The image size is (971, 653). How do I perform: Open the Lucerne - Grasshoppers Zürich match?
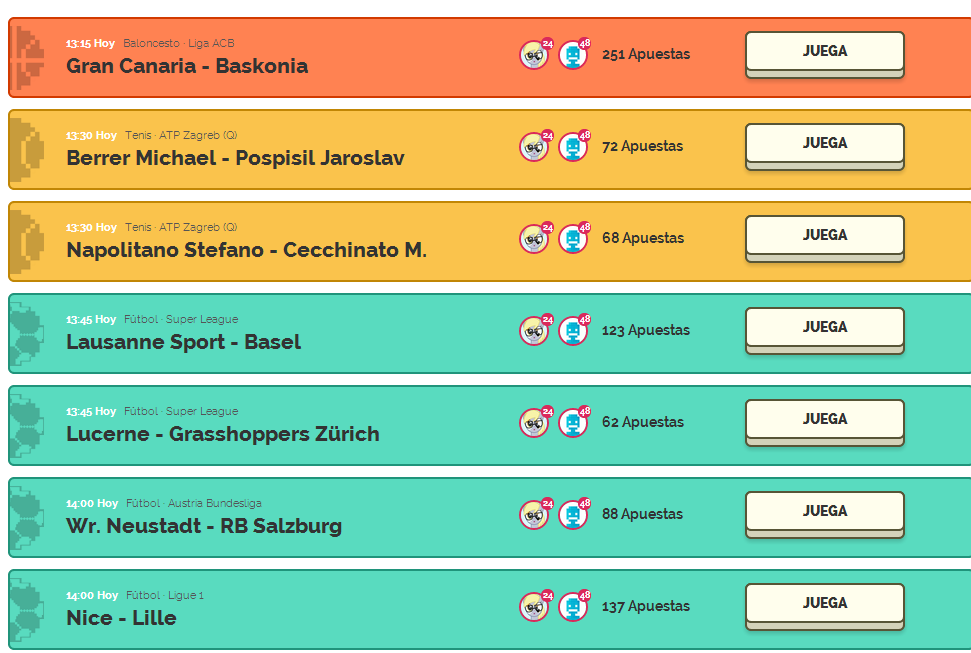tap(222, 434)
